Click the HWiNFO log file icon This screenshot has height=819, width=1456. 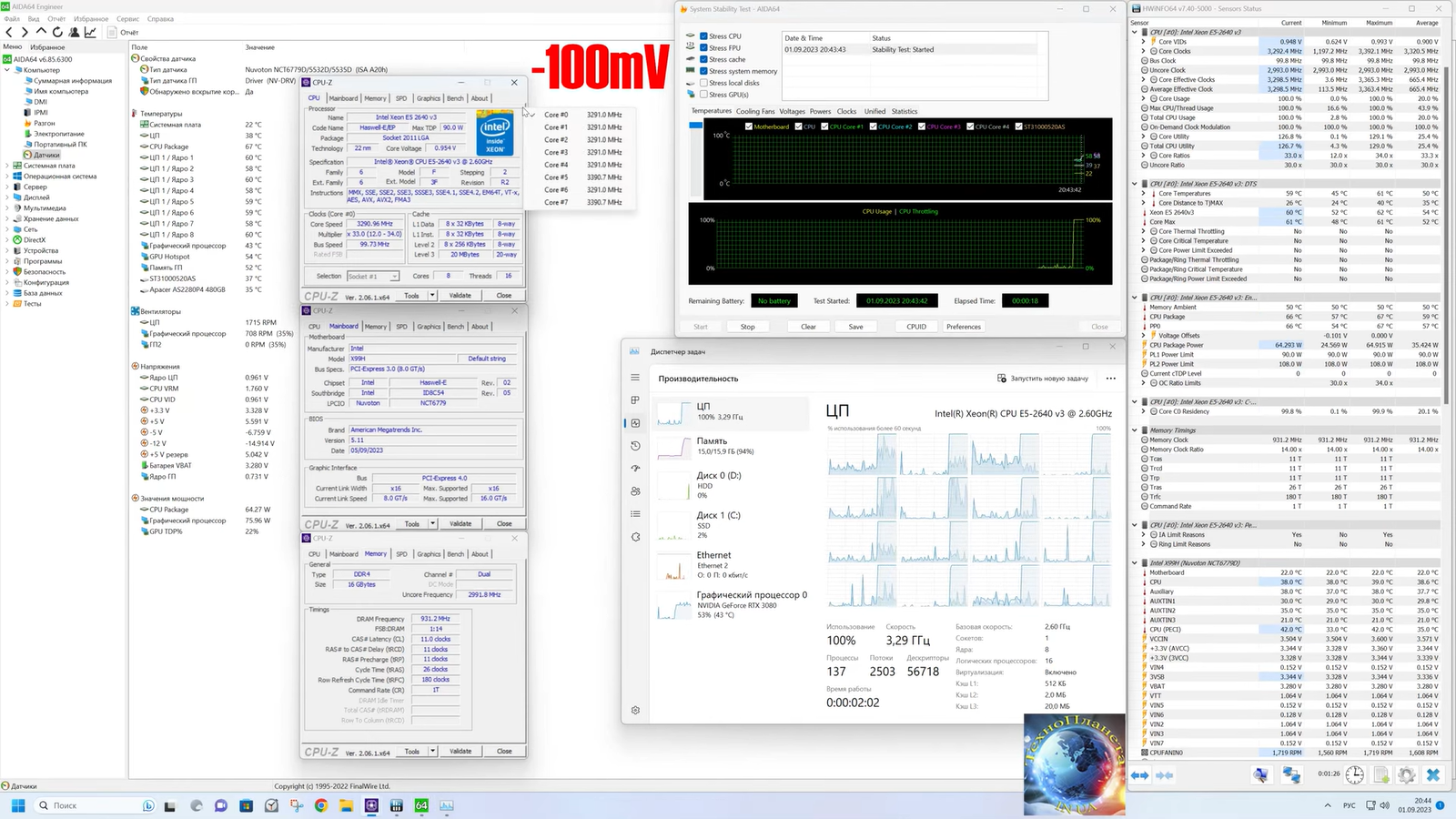[1381, 775]
